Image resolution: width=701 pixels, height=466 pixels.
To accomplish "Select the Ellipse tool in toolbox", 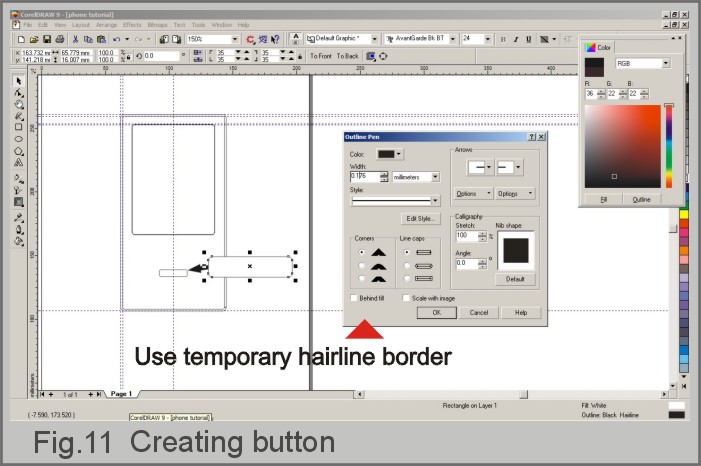I will pyautogui.click(x=18, y=139).
